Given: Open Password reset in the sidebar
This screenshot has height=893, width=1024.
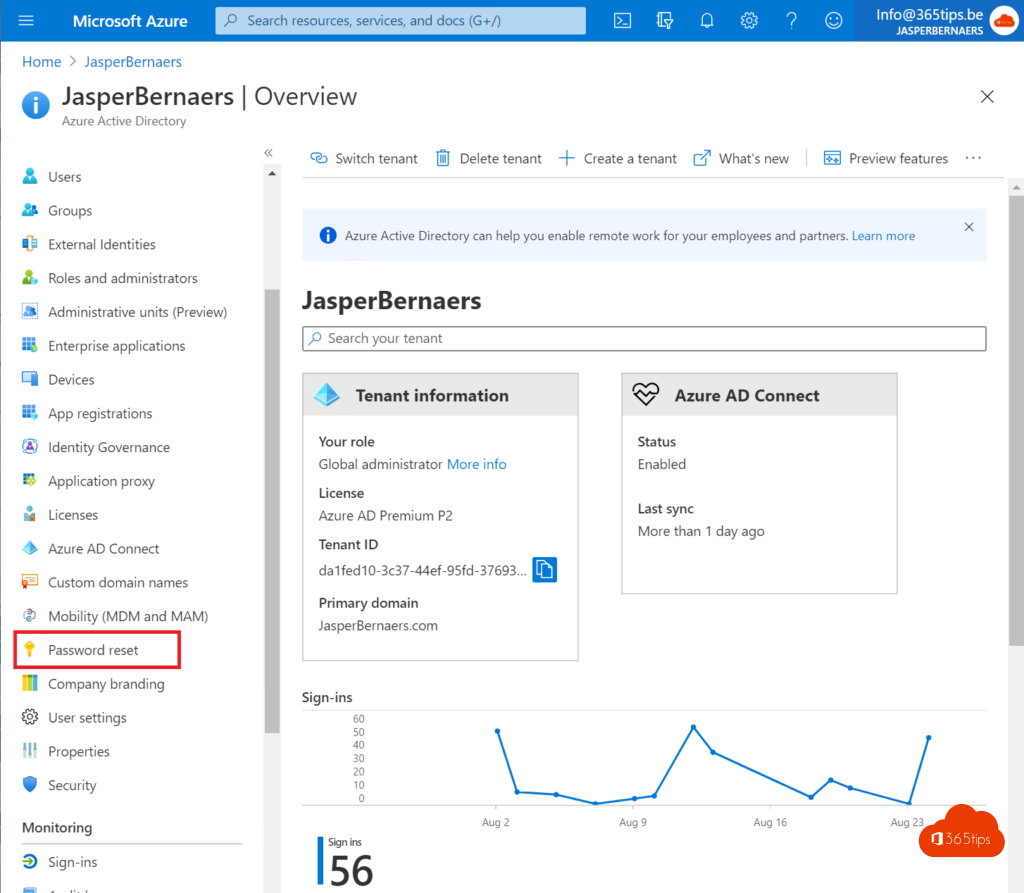Looking at the screenshot, I should click(93, 650).
